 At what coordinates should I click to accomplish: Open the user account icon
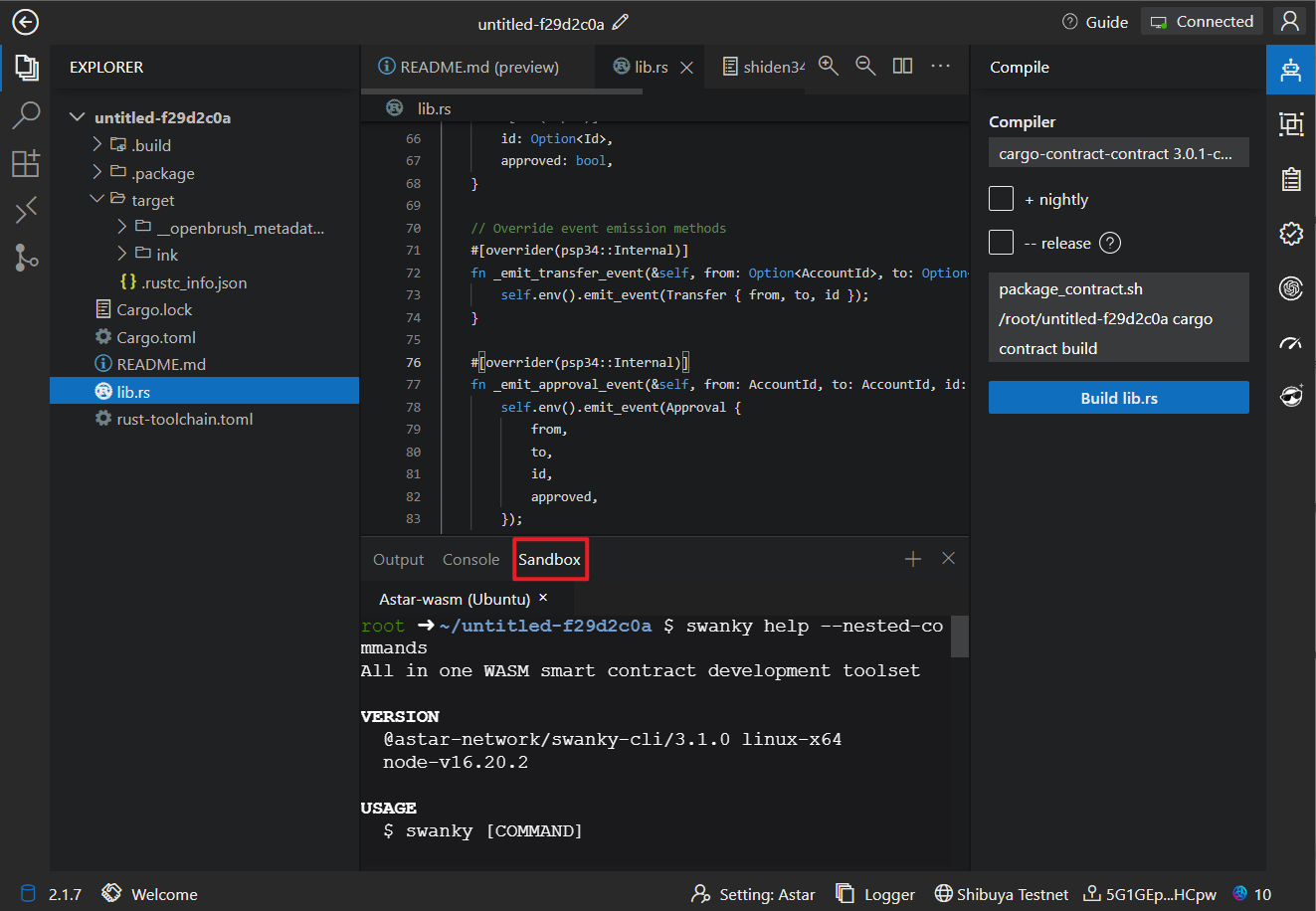coord(1290,21)
